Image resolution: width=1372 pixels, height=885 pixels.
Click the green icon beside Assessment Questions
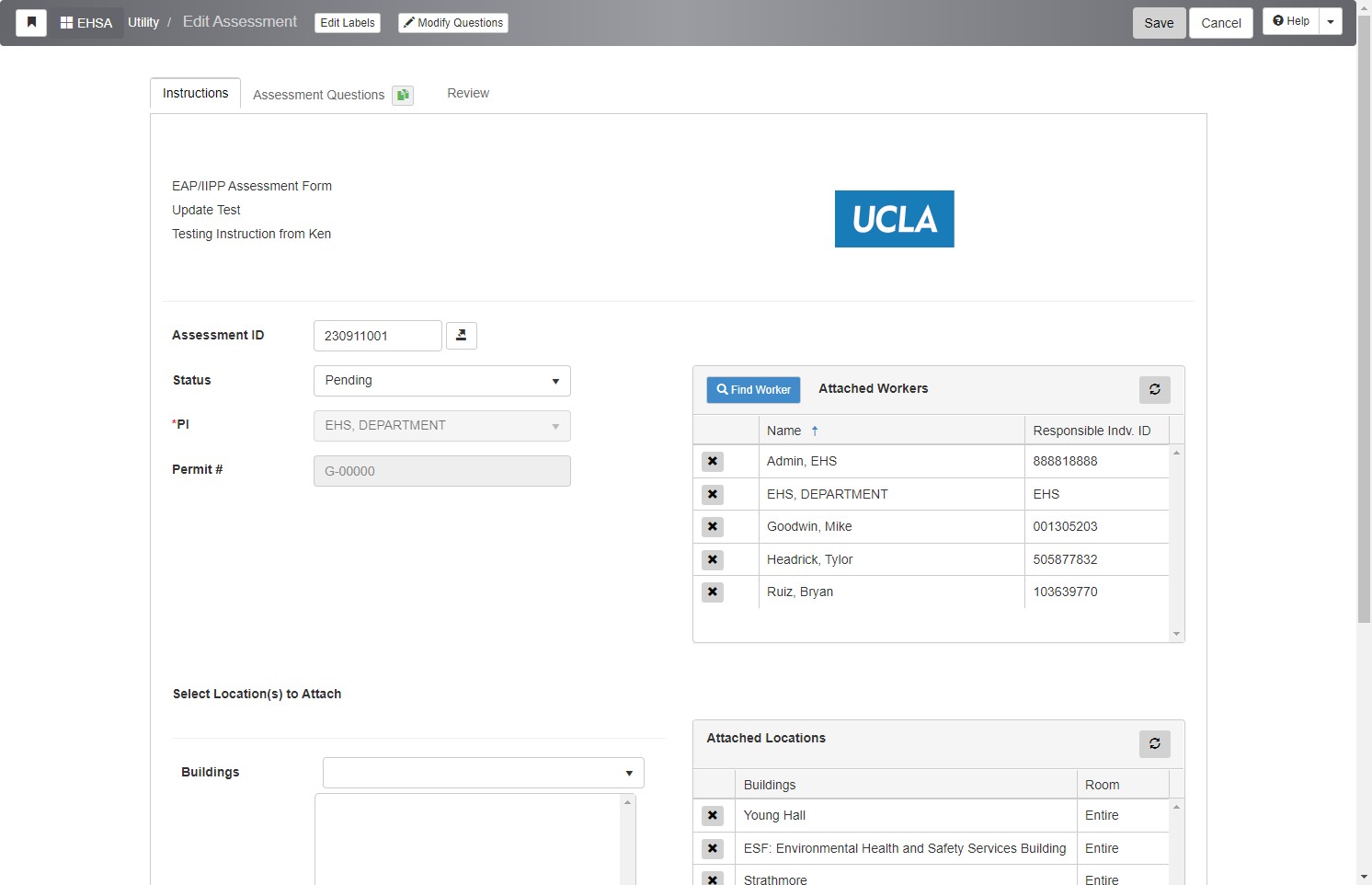pos(403,95)
